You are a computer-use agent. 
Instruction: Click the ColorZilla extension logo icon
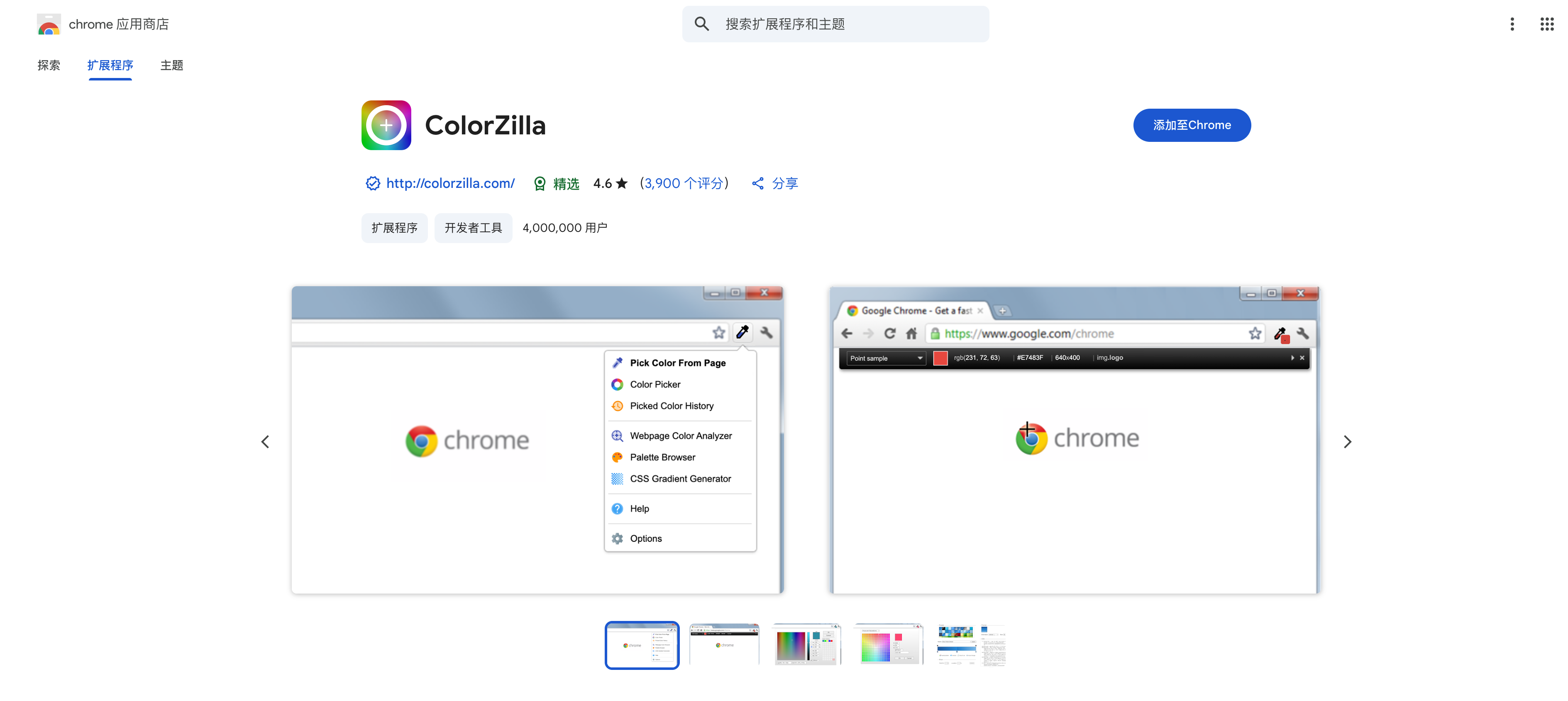tap(386, 125)
